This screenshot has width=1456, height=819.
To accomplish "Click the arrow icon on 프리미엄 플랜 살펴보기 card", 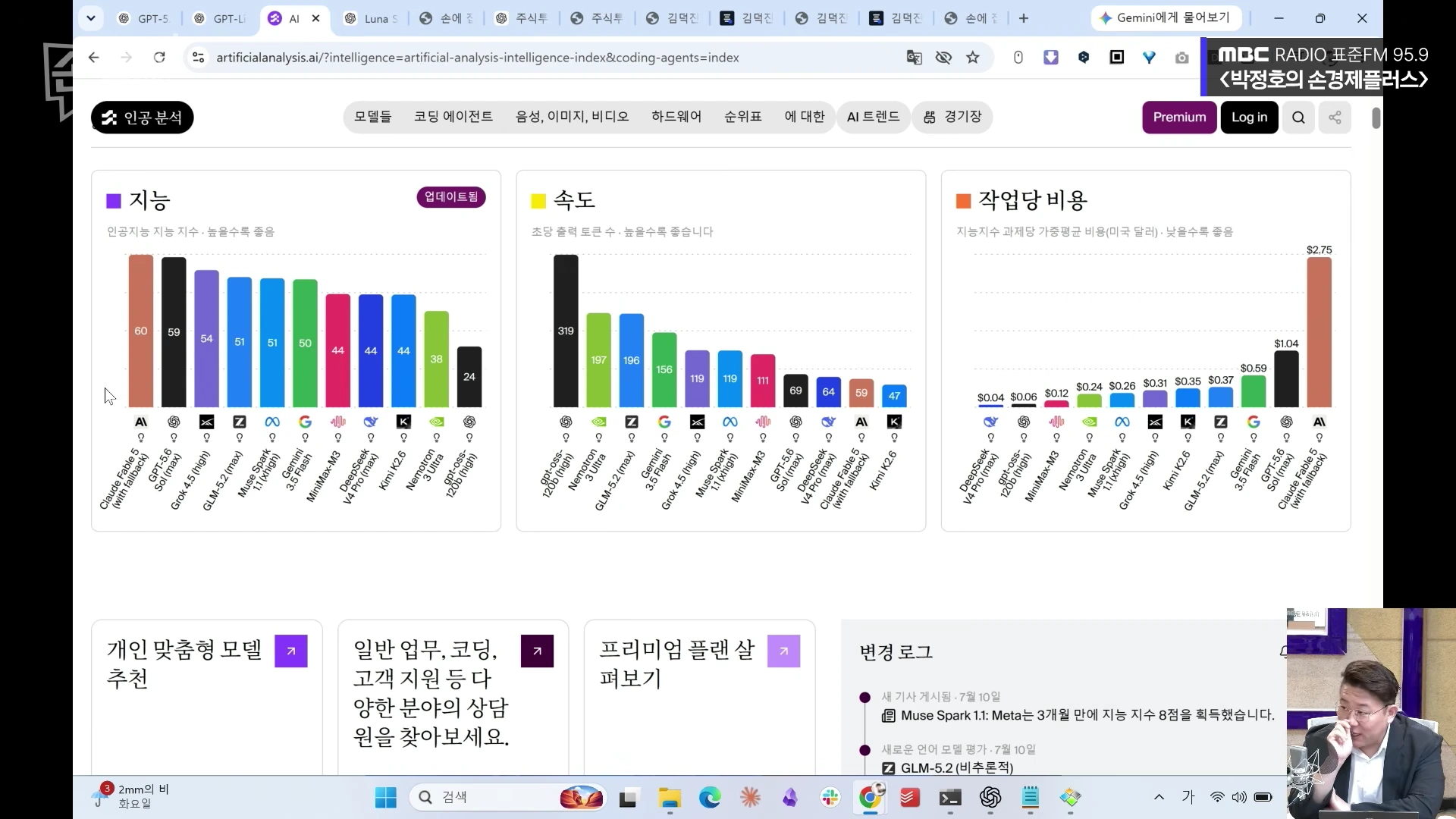I will click(784, 651).
